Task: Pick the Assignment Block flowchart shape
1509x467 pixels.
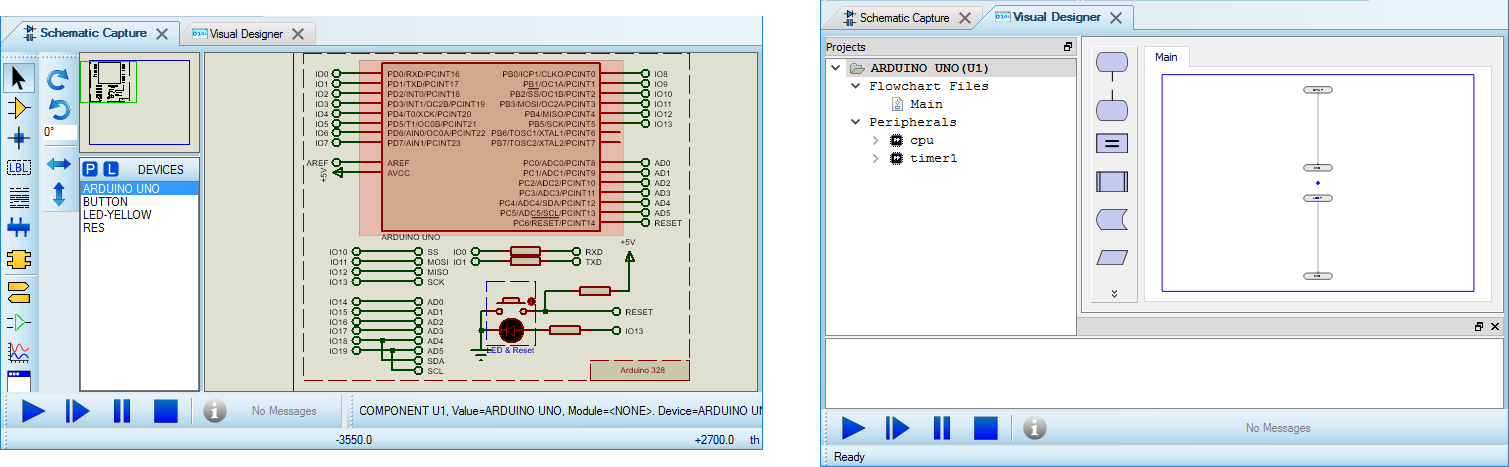Action: pos(1112,143)
